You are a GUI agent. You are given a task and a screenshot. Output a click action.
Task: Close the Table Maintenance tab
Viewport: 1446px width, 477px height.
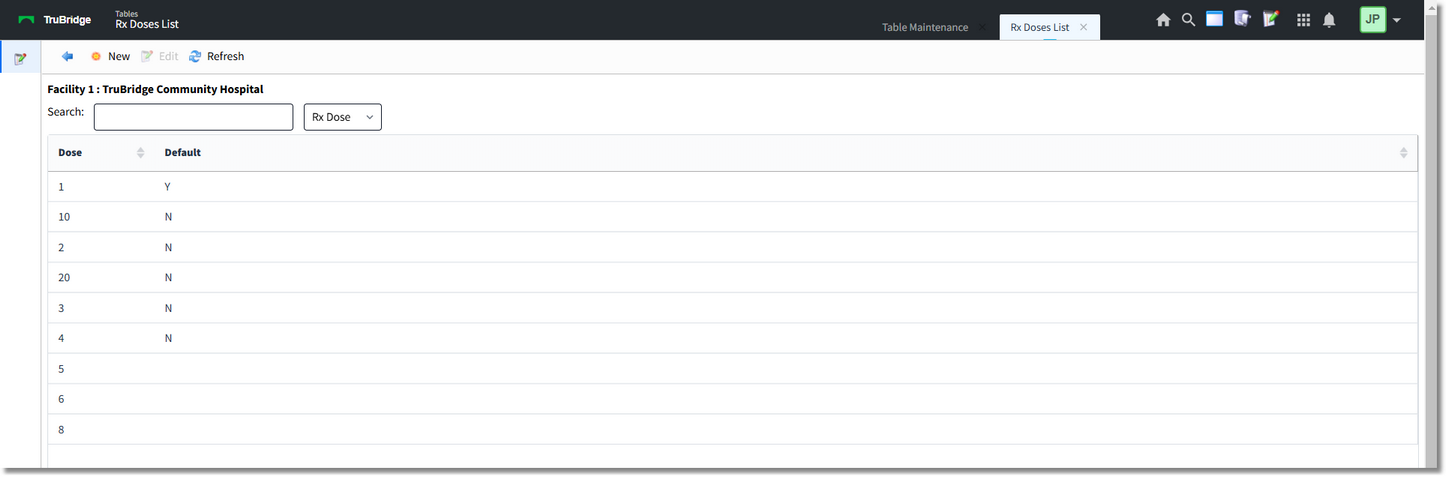pos(983,27)
